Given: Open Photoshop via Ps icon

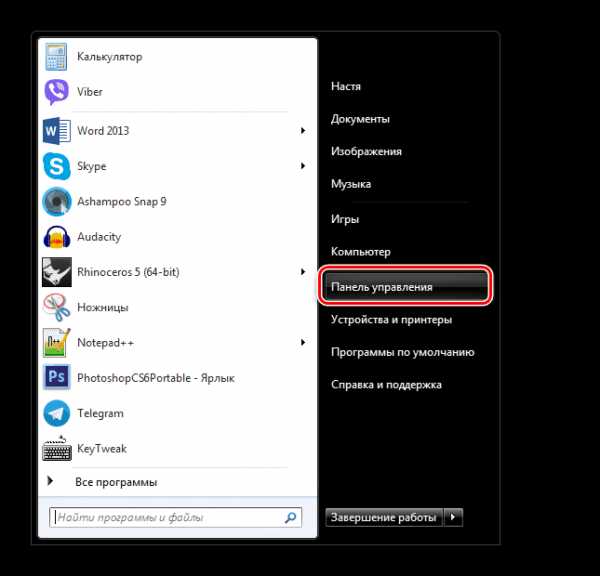Looking at the screenshot, I should [57, 377].
